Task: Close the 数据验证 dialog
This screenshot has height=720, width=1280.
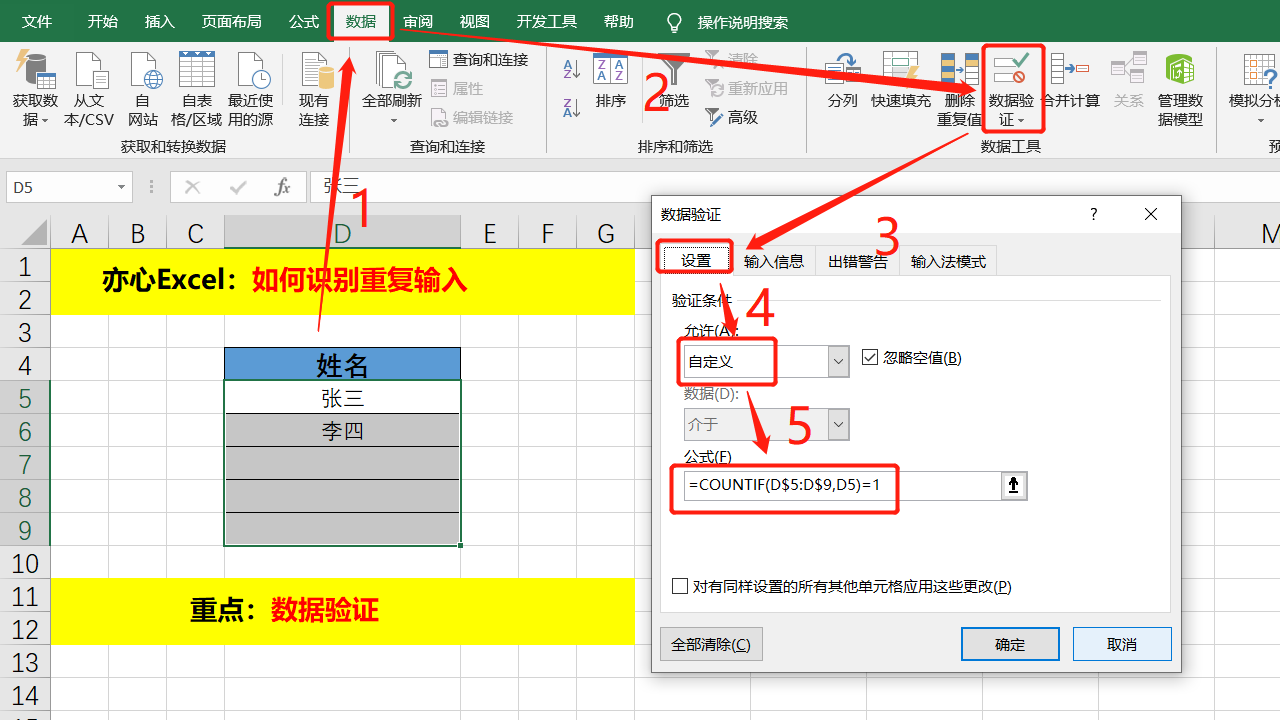Action: point(1151,214)
